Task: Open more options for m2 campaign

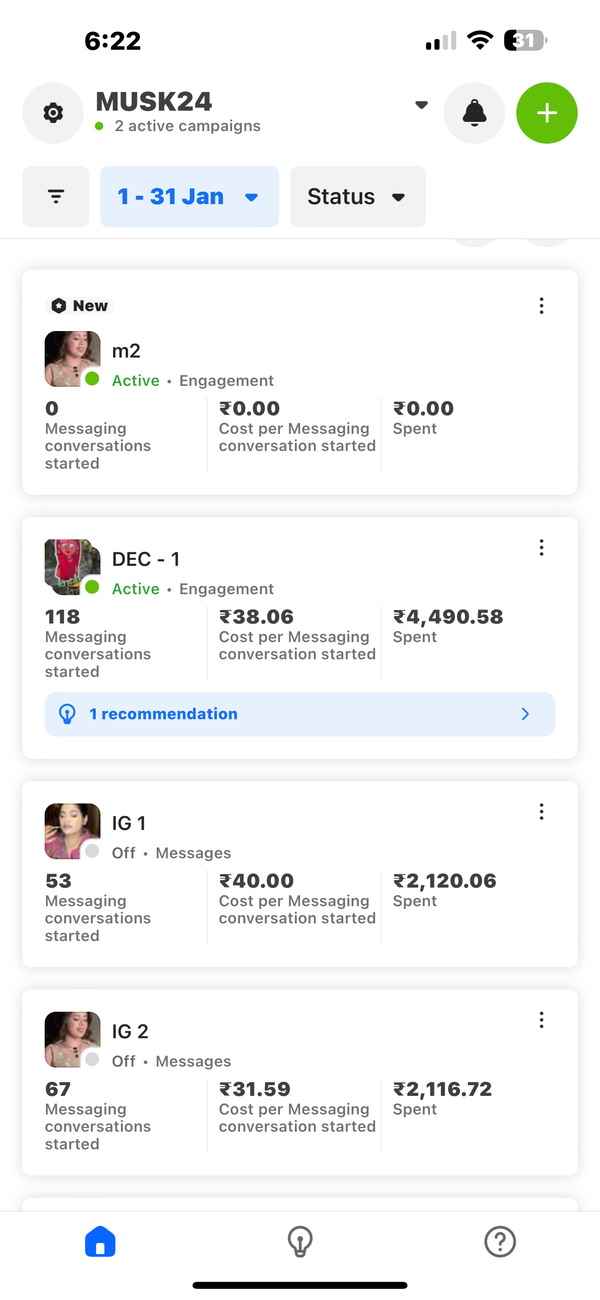Action: (x=541, y=306)
